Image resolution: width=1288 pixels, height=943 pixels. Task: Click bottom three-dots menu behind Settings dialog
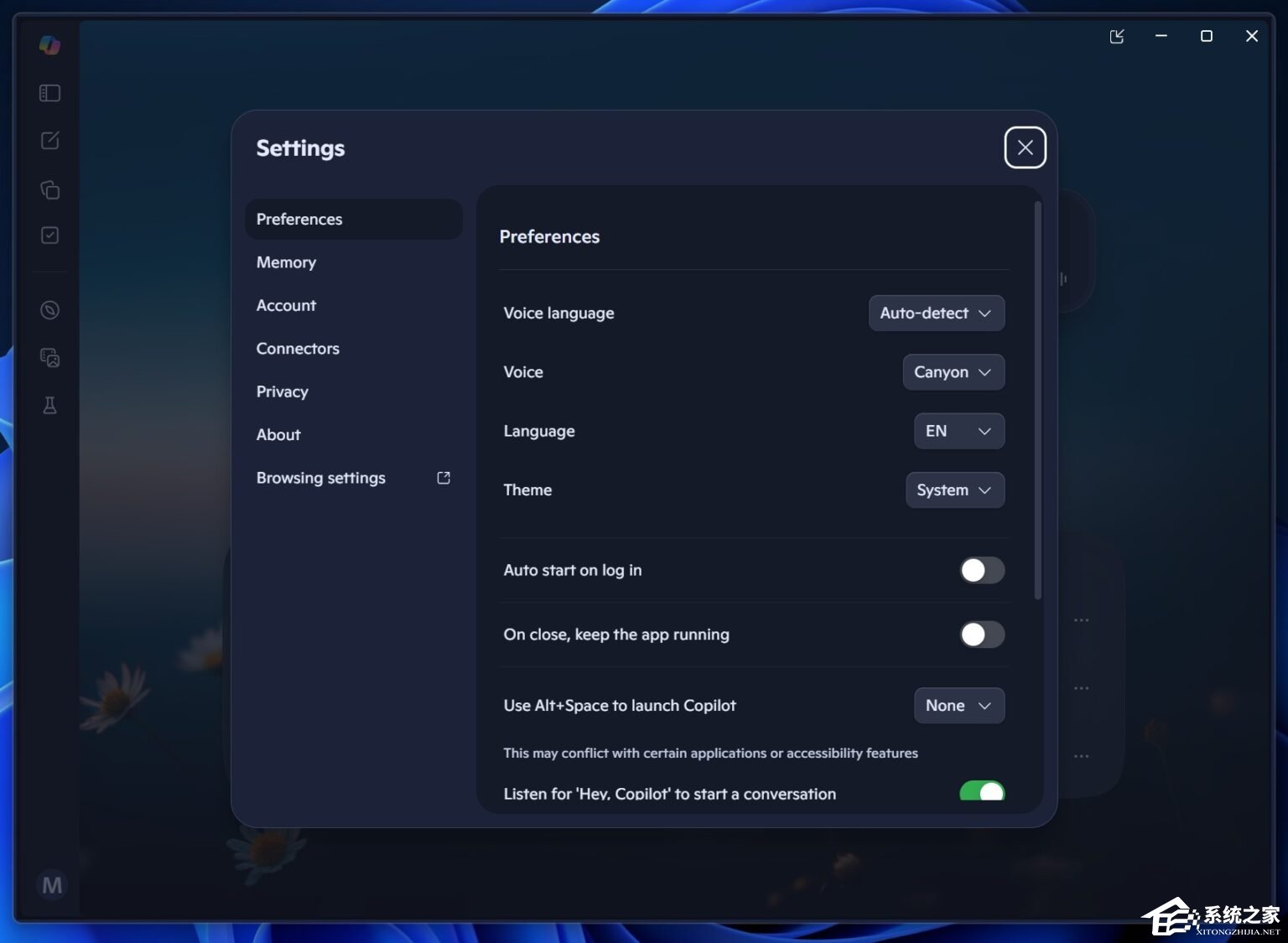(1082, 756)
